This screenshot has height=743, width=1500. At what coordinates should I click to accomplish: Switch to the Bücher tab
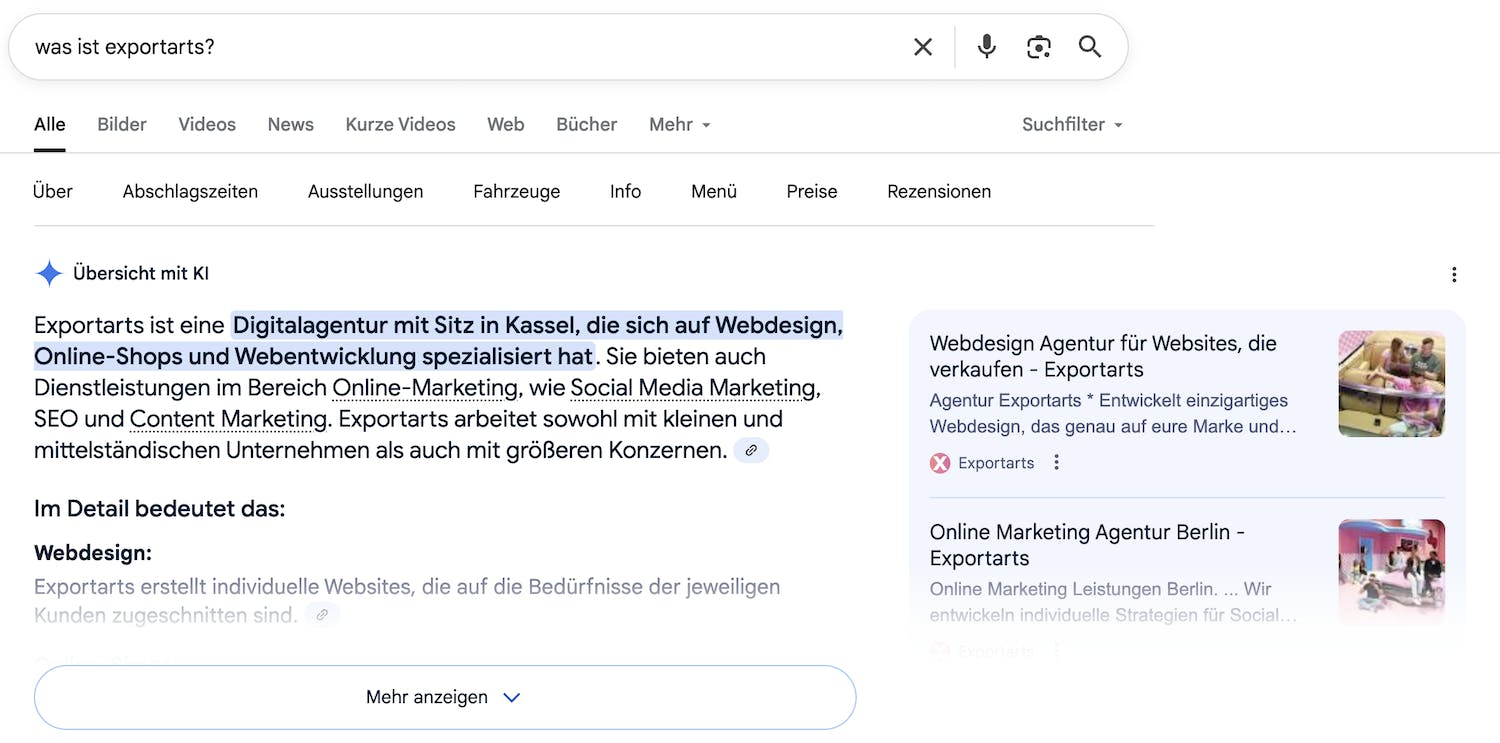click(x=587, y=124)
